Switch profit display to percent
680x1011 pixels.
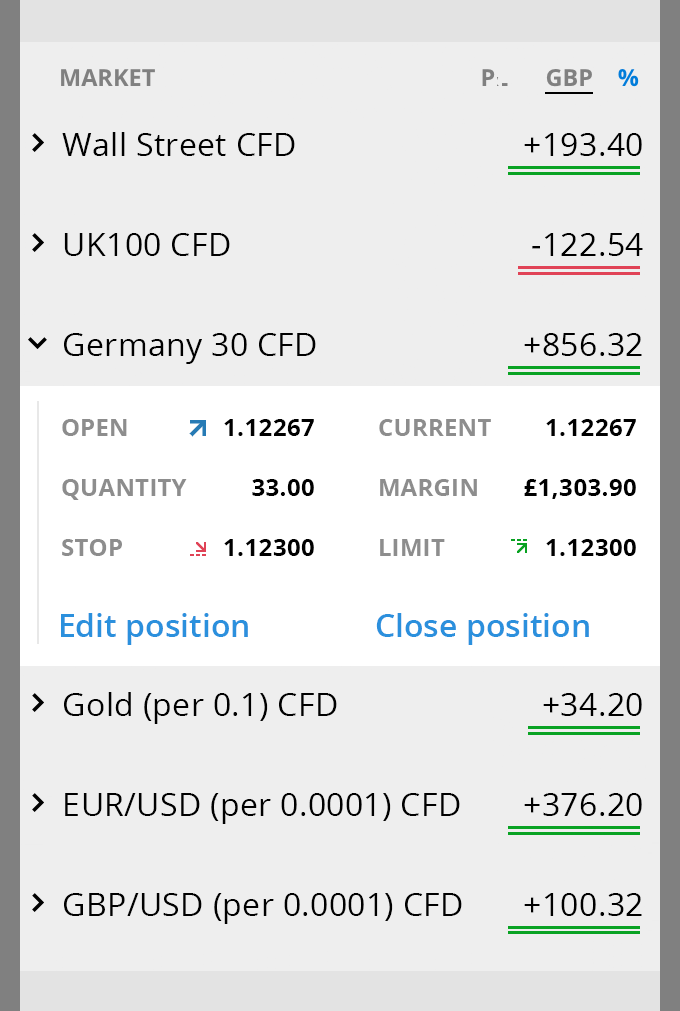pyautogui.click(x=628, y=78)
